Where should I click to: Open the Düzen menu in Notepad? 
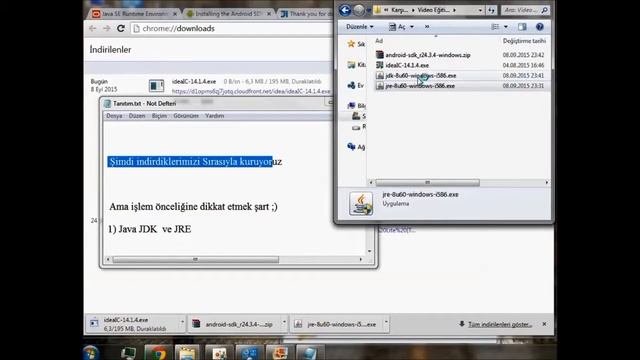137,116
